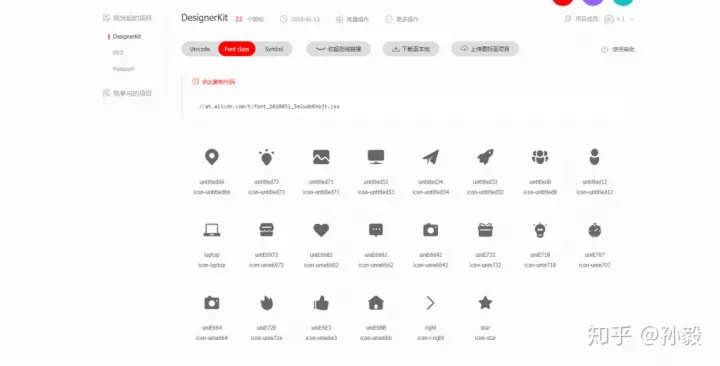Click the batch operations option in header
This screenshot has width=720, height=366.
point(352,19)
